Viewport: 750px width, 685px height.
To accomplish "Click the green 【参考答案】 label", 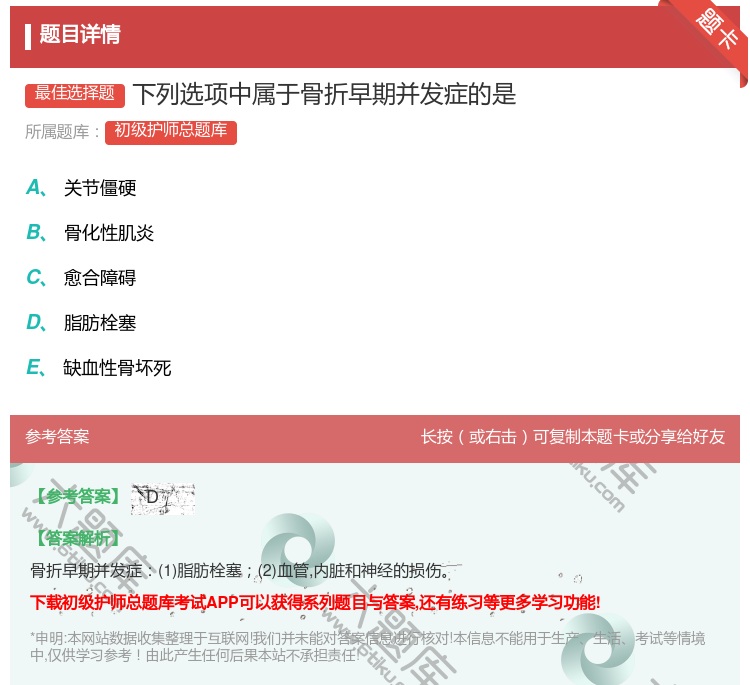I will [78, 497].
